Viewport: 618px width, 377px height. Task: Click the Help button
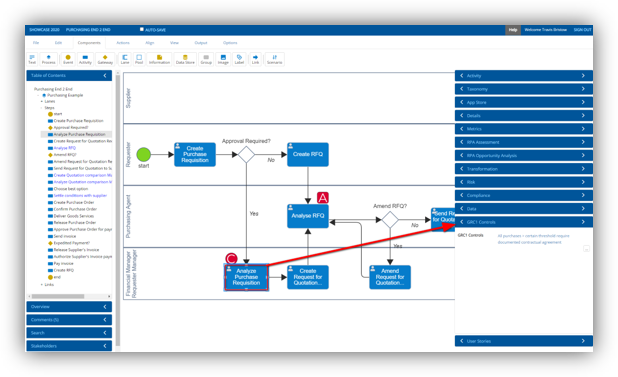coord(512,30)
